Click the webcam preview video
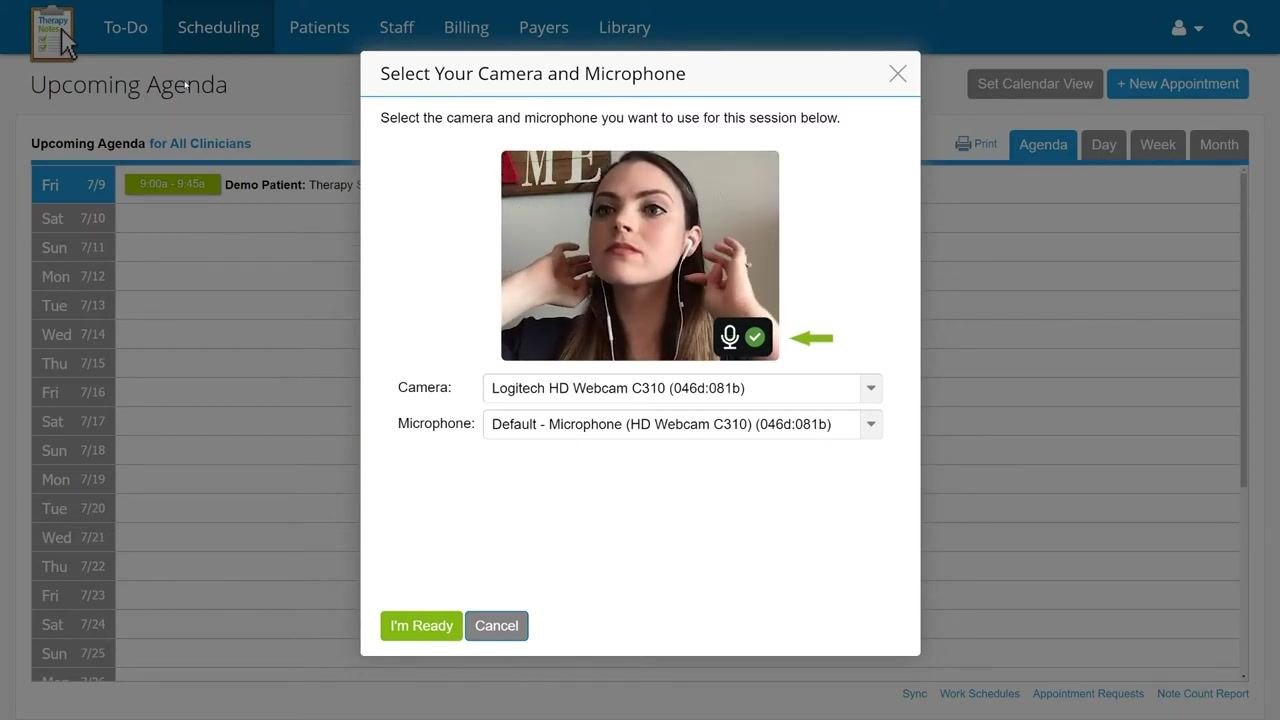 click(x=640, y=255)
